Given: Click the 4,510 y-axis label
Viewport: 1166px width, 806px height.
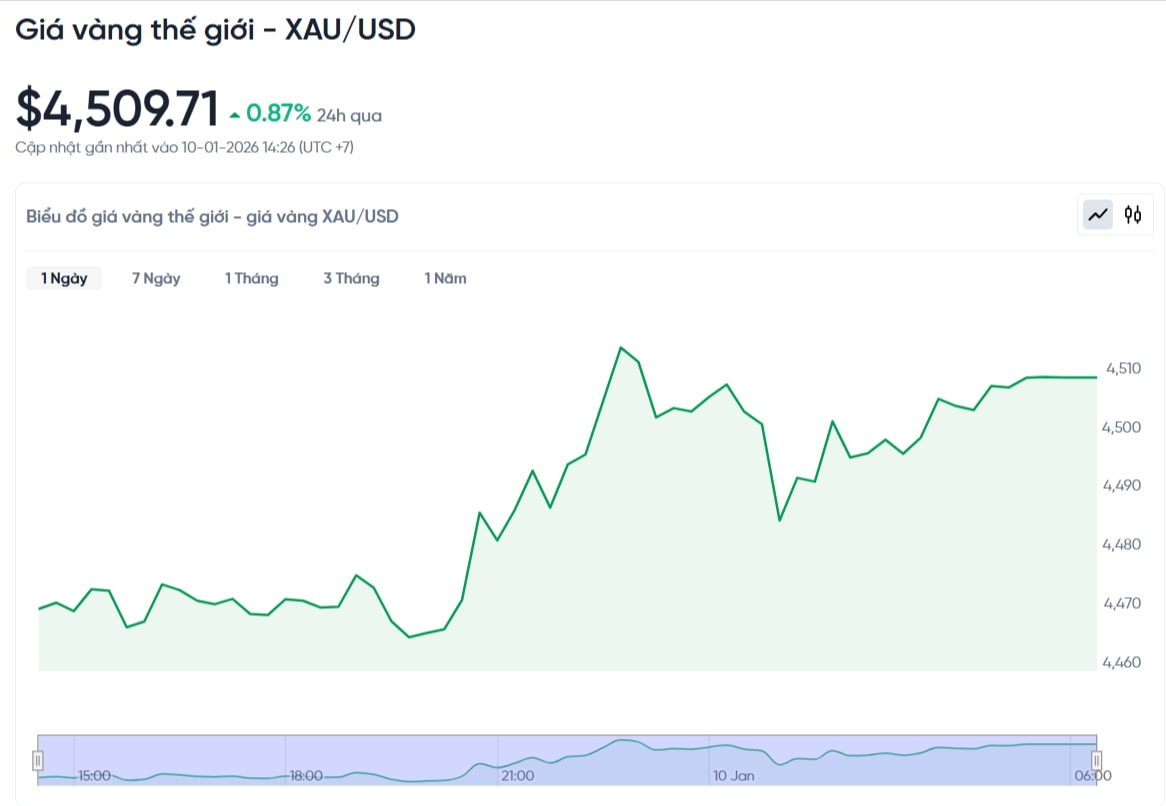Looking at the screenshot, I should (1121, 368).
